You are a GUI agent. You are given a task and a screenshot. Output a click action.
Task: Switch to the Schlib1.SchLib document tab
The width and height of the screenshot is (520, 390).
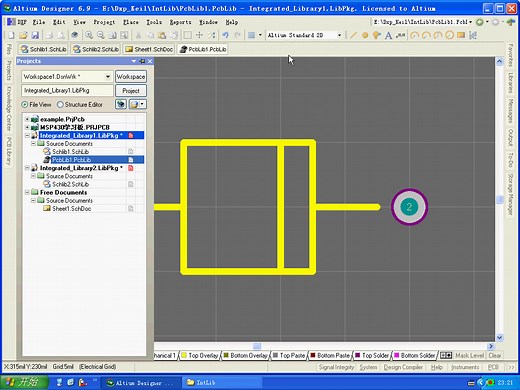[43, 49]
